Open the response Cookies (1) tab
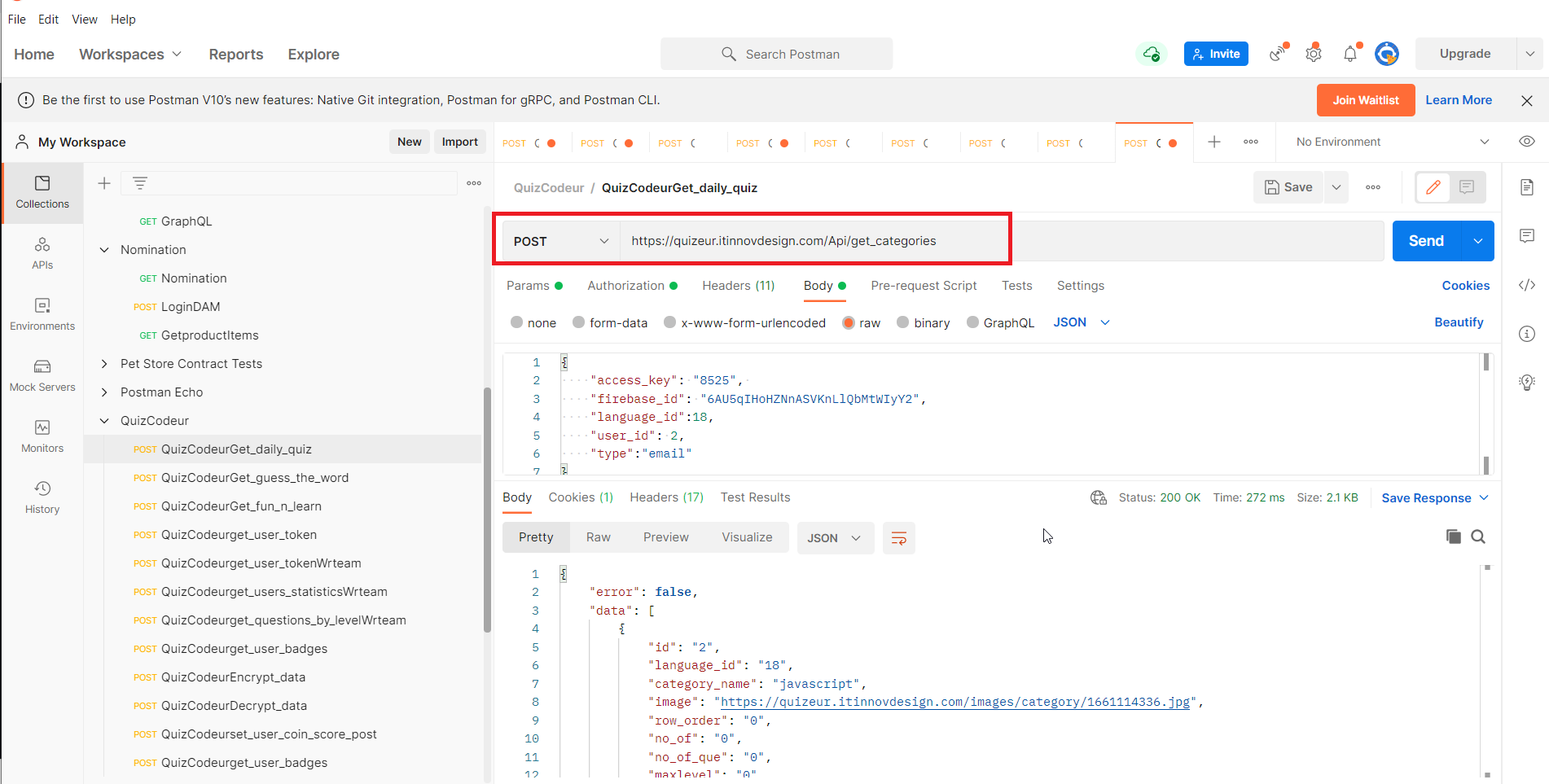Image resolution: width=1549 pixels, height=784 pixels. pos(581,497)
